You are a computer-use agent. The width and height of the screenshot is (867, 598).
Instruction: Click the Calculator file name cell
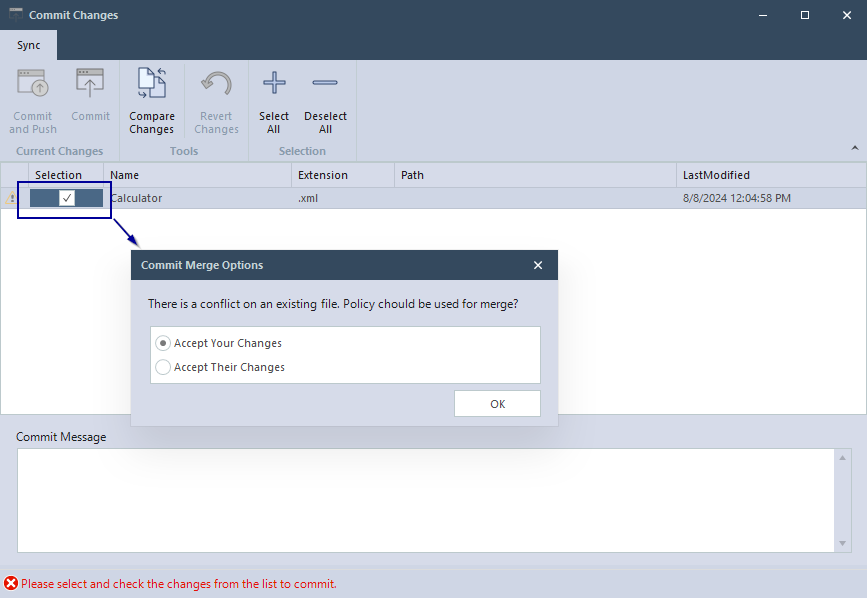[x=197, y=198]
